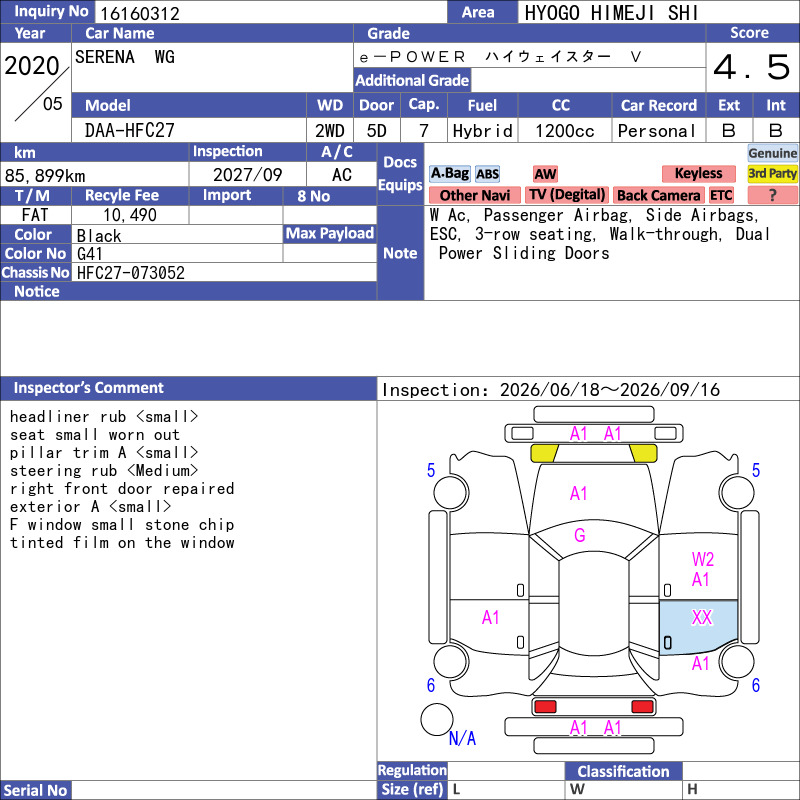Click the inspection date 2027/09
Screen dimensions: 800x800
(x=247, y=174)
